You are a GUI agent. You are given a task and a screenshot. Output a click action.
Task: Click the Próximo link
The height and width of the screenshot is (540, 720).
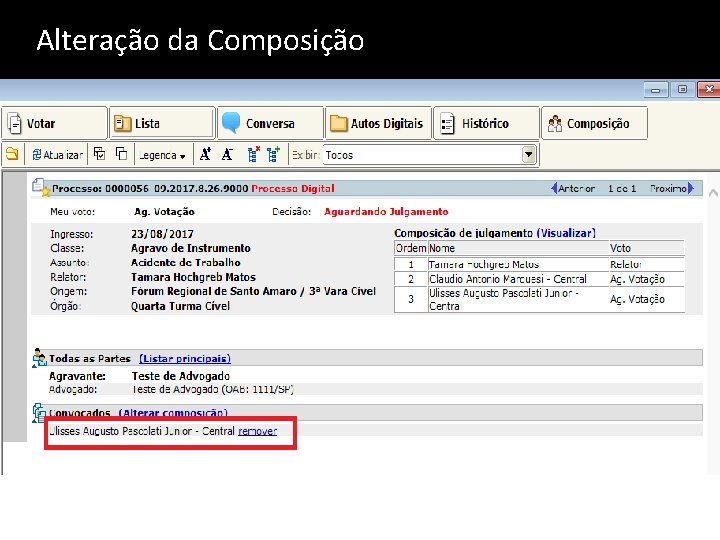(669, 189)
